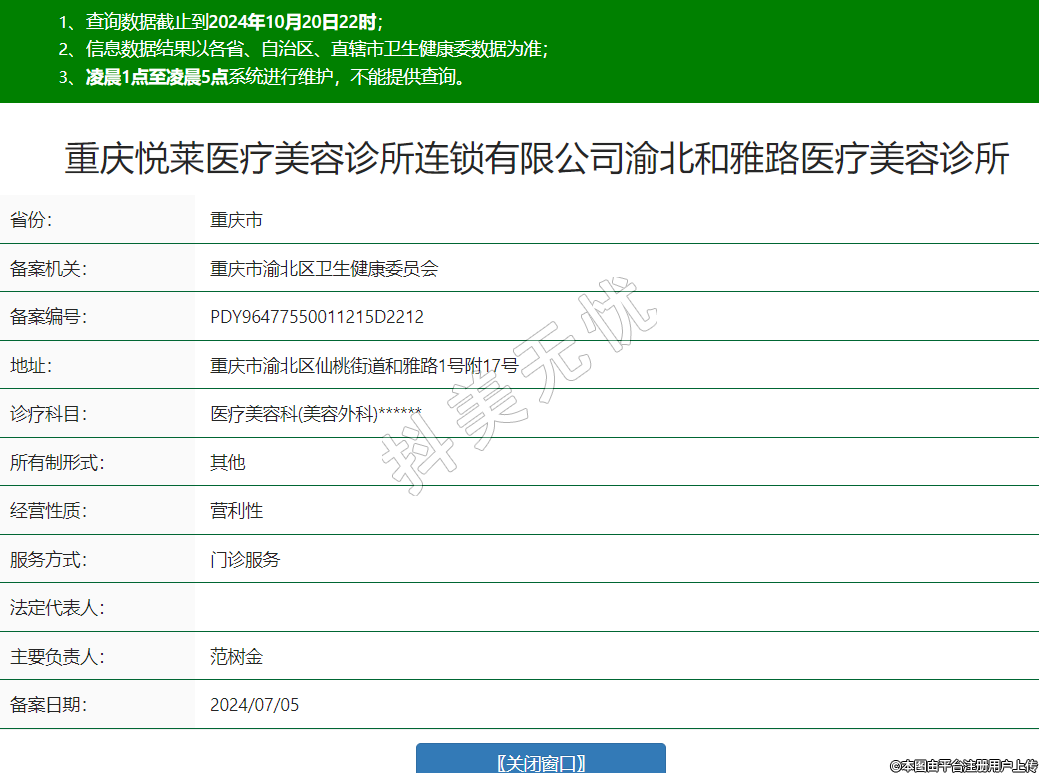Click the 主要负责人 name 范树金
Image resolution: width=1039 pixels, height=773 pixels.
[x=236, y=657]
